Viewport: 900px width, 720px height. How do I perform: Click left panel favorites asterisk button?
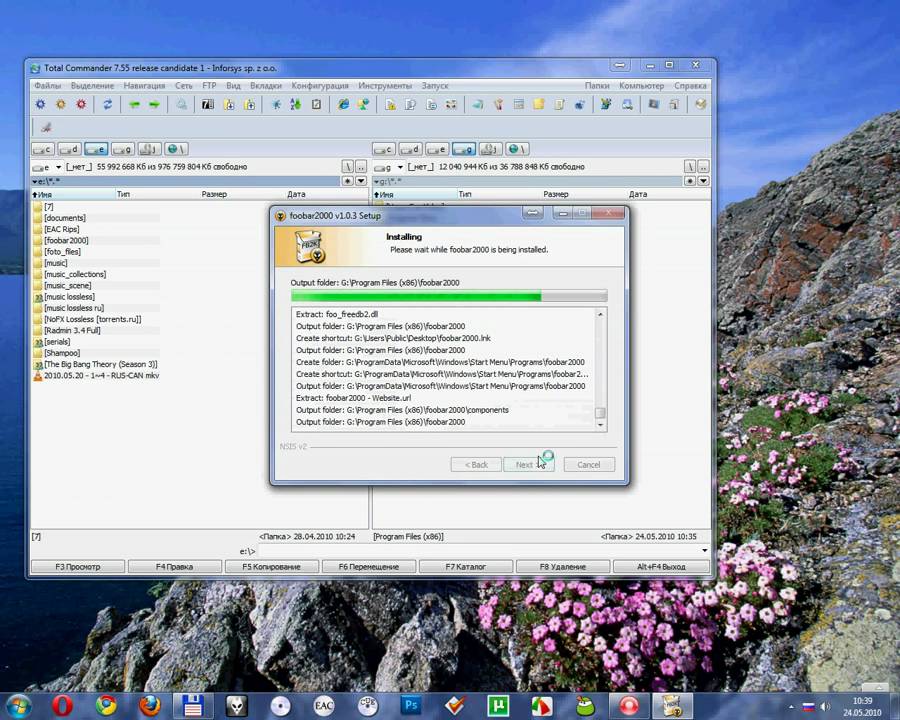point(348,181)
